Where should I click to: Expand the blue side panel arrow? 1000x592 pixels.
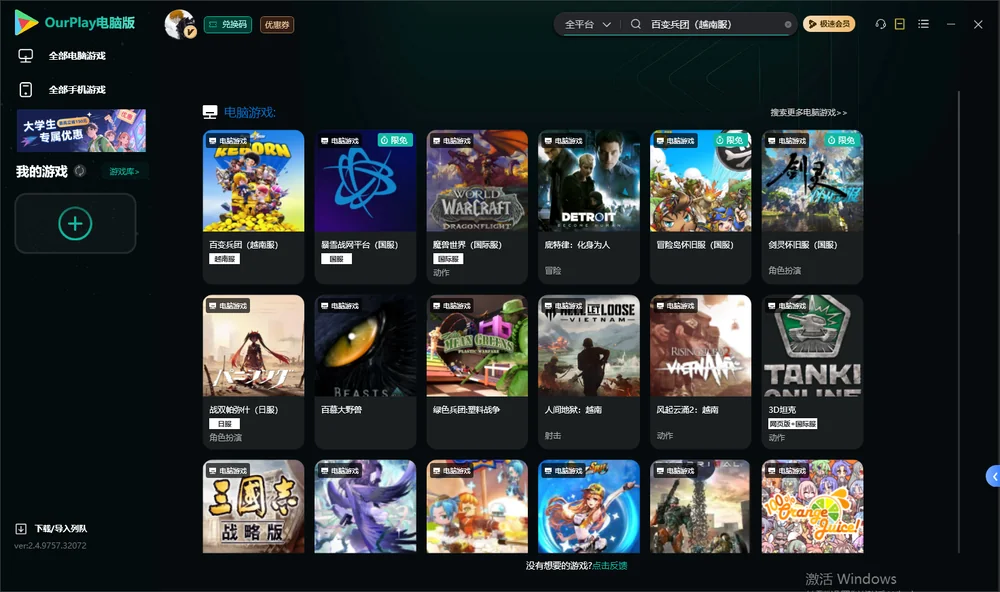(x=993, y=476)
